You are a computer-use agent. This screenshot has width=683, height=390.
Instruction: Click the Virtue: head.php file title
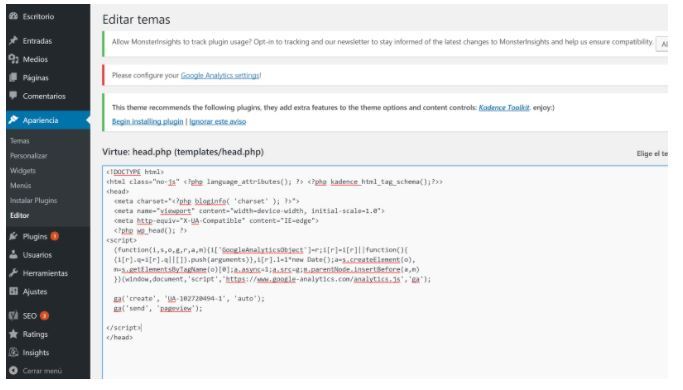[183, 152]
